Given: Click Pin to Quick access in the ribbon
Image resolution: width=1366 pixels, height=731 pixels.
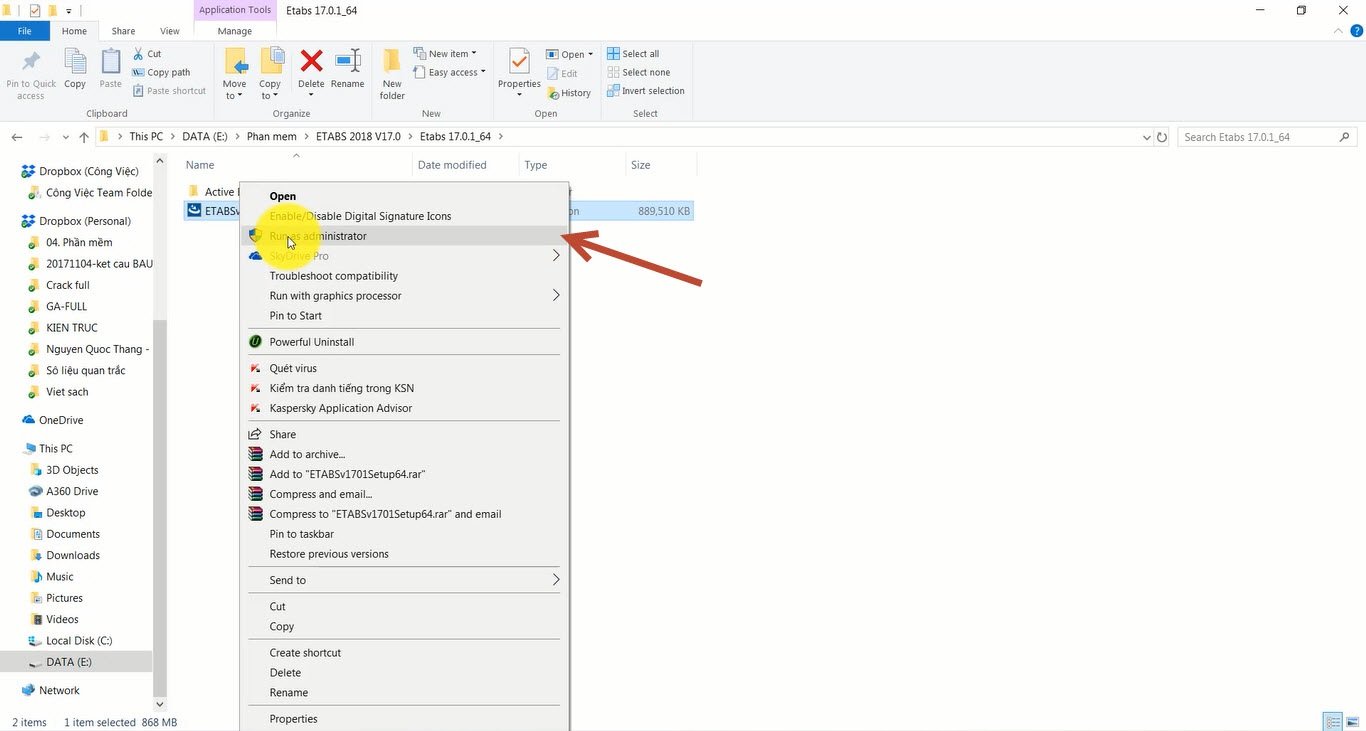Looking at the screenshot, I should click(31, 75).
